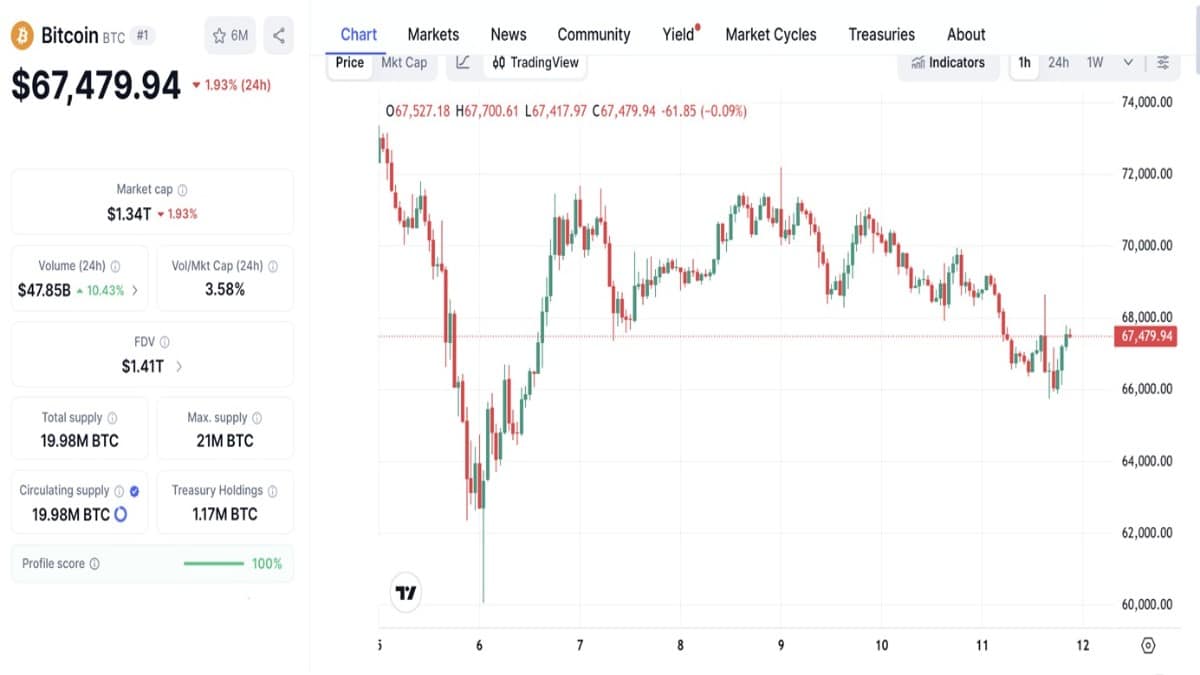The image size is (1200, 675).
Task: Select the 1h timeframe button
Action: [x=1023, y=62]
